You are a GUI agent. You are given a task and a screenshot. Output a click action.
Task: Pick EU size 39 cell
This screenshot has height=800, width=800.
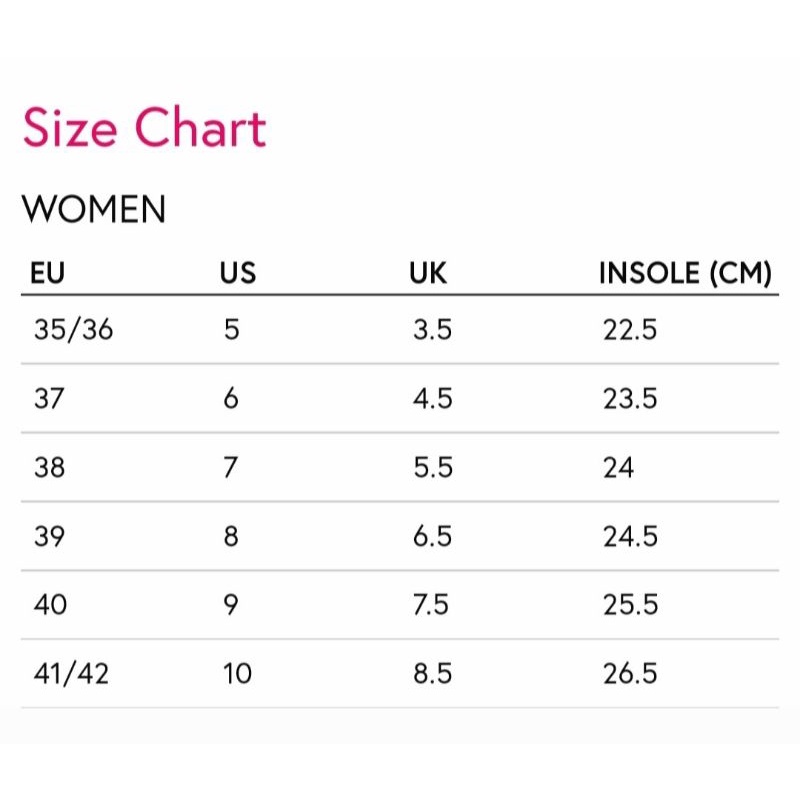(x=49, y=536)
